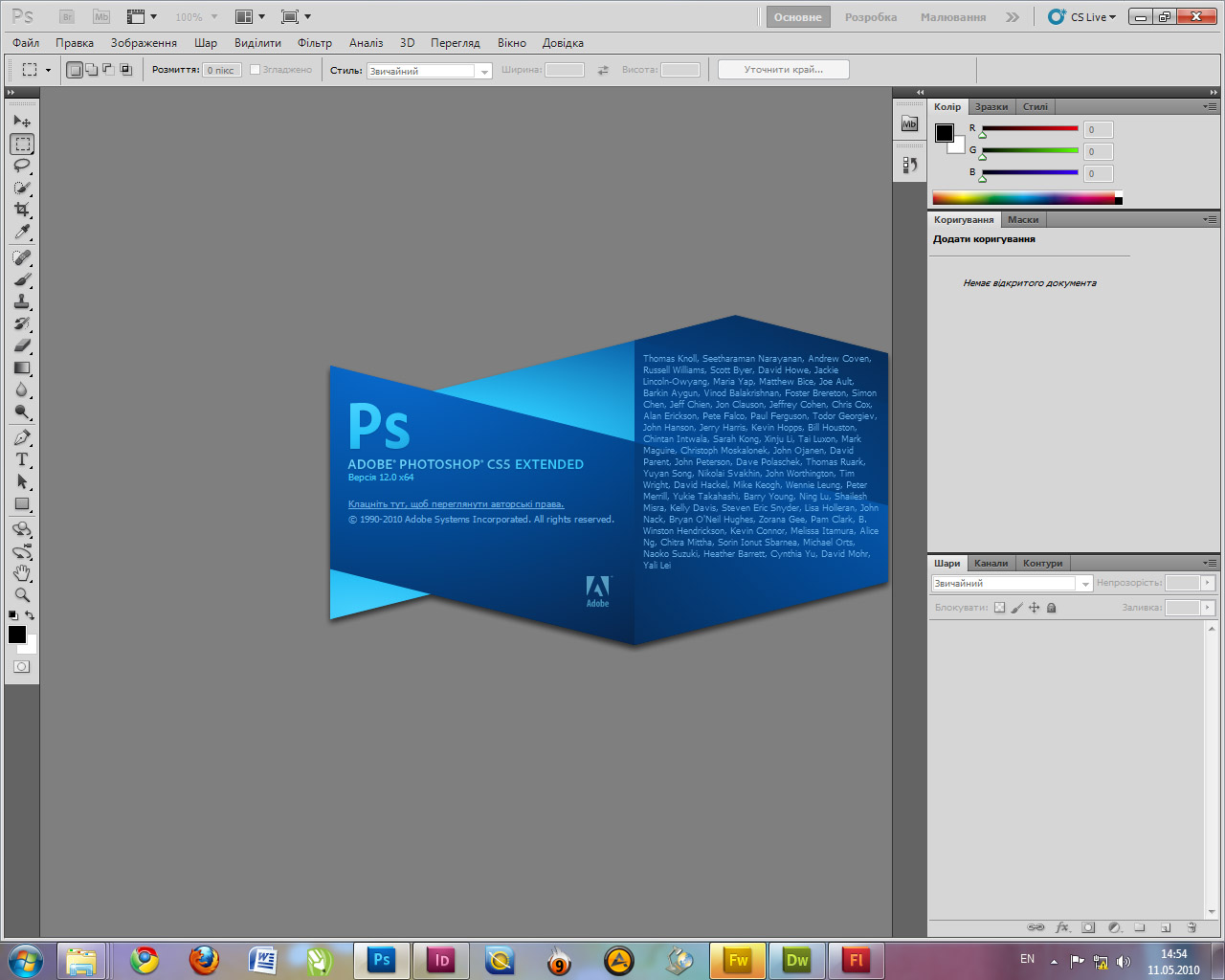Select the Основне workspace button
The image size is (1225, 980).
797,17
